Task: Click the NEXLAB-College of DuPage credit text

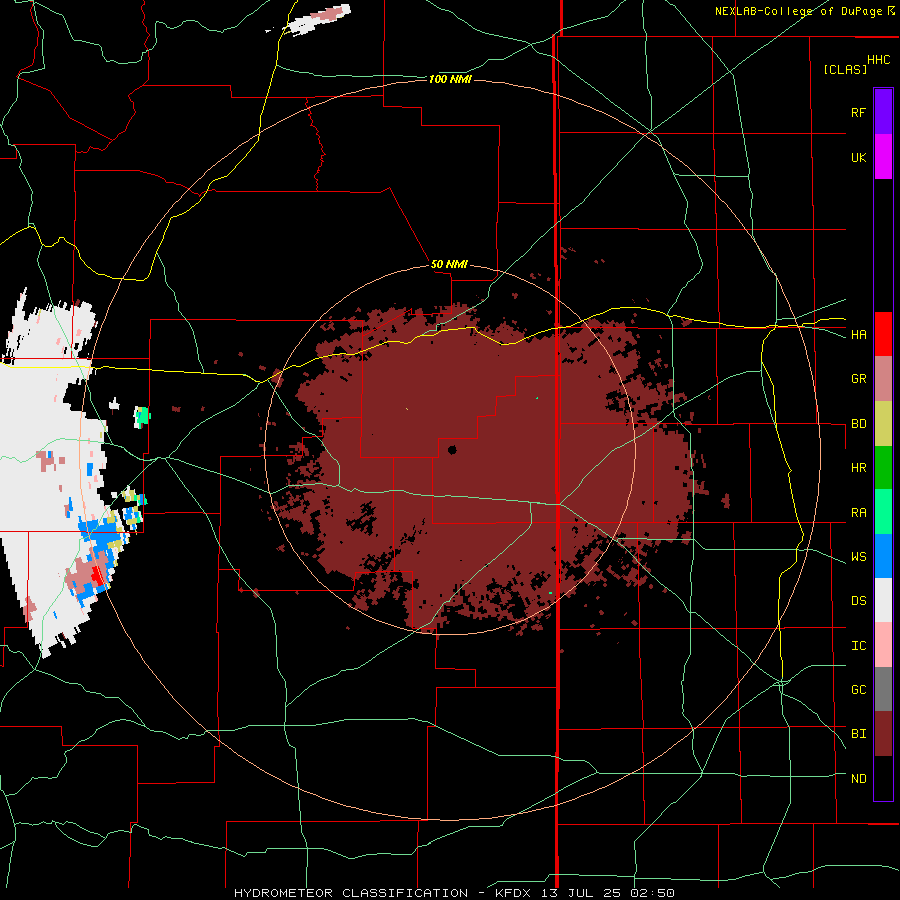Action: pos(799,11)
